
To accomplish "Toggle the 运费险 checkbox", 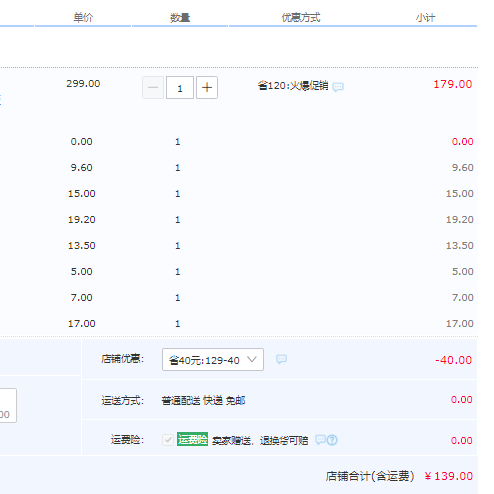I will point(168,440).
